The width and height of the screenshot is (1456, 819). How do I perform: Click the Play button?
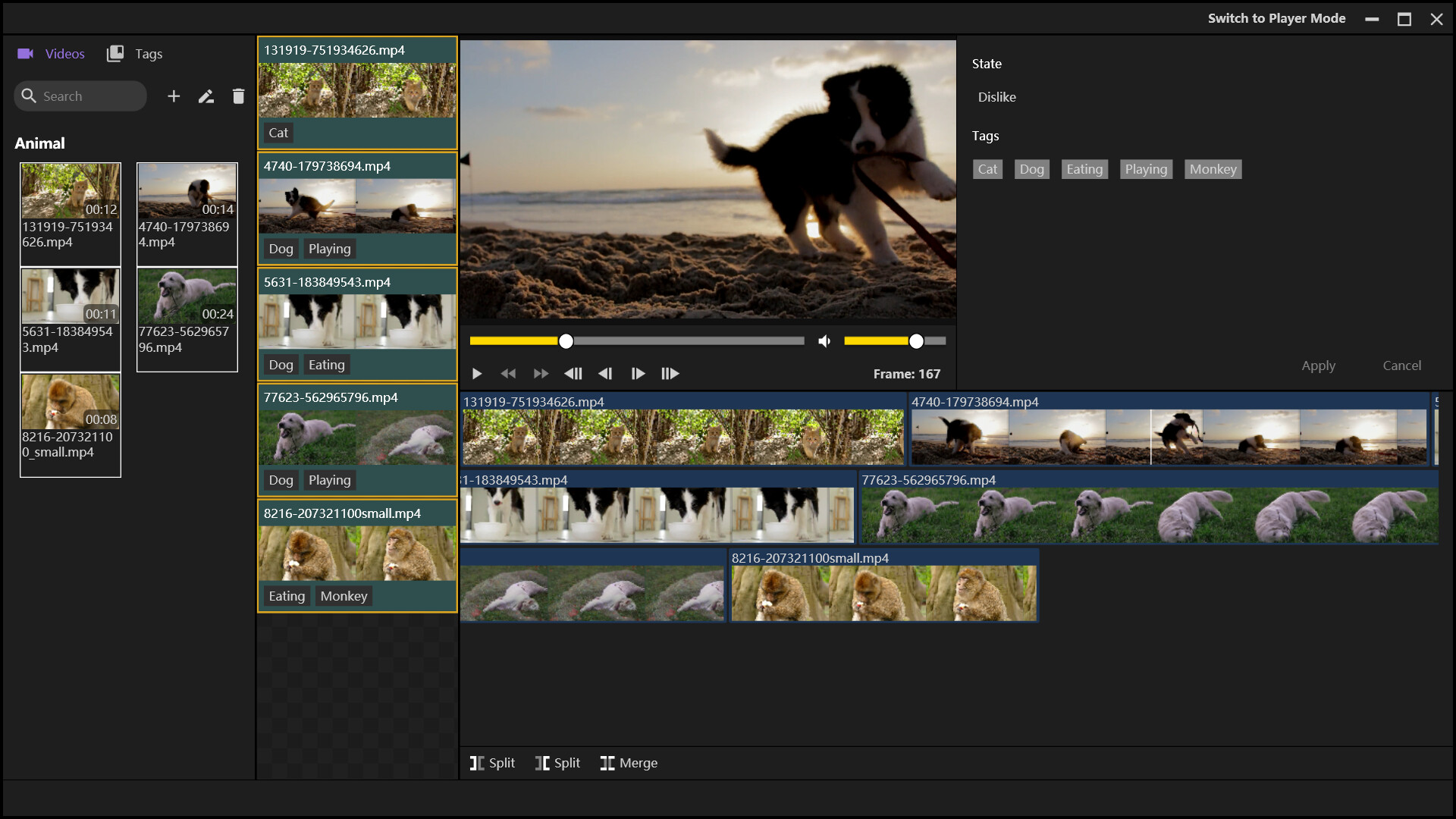click(x=477, y=374)
